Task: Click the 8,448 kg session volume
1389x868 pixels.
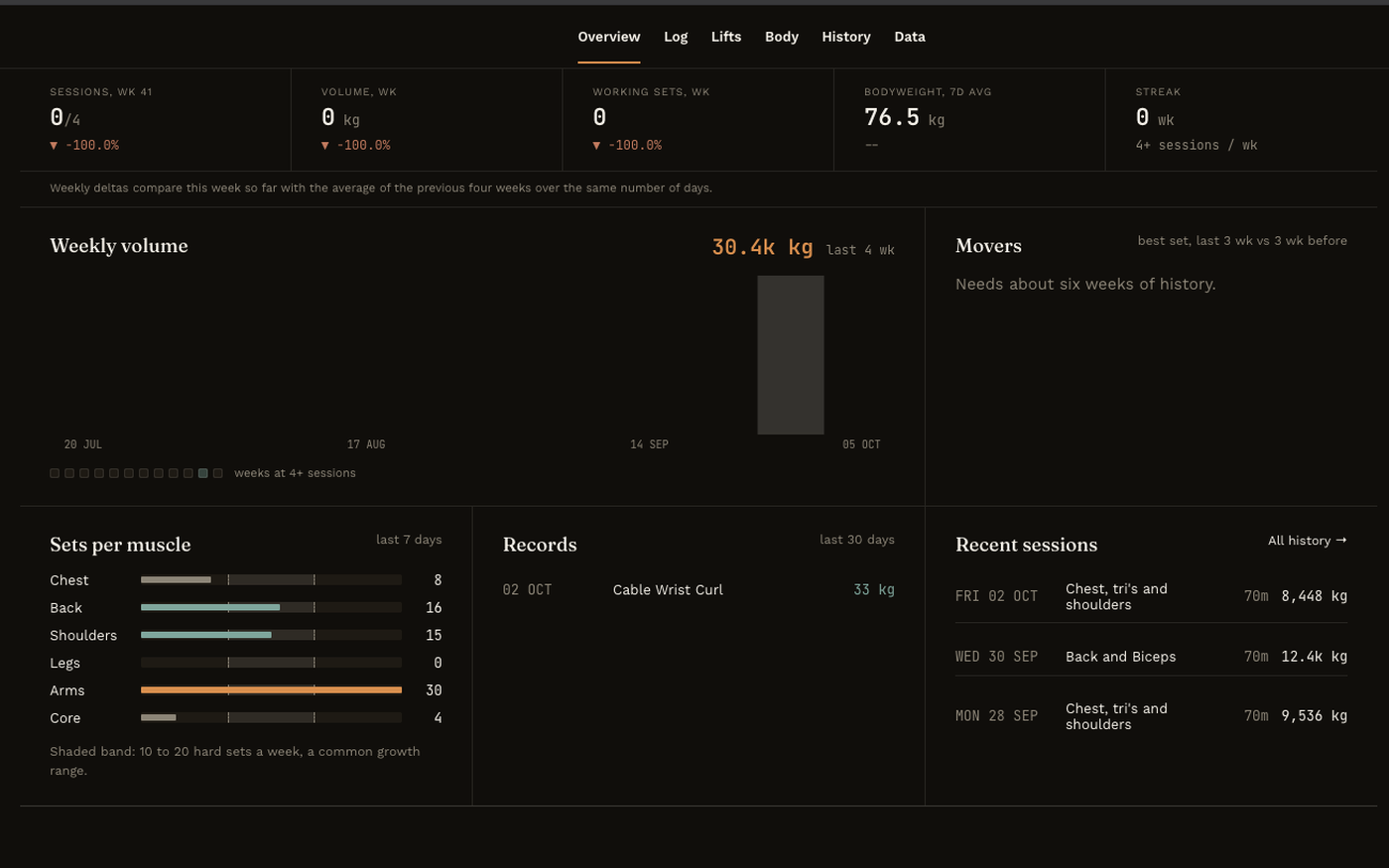Action: click(x=1315, y=596)
